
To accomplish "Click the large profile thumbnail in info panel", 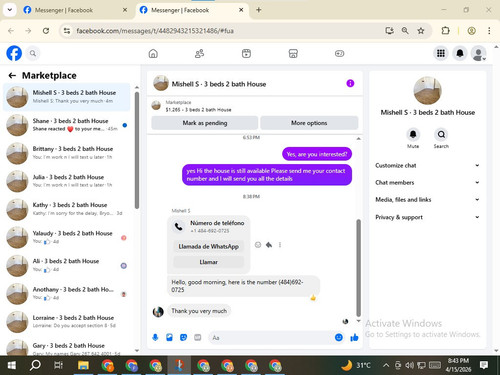I will pyautogui.click(x=428, y=91).
